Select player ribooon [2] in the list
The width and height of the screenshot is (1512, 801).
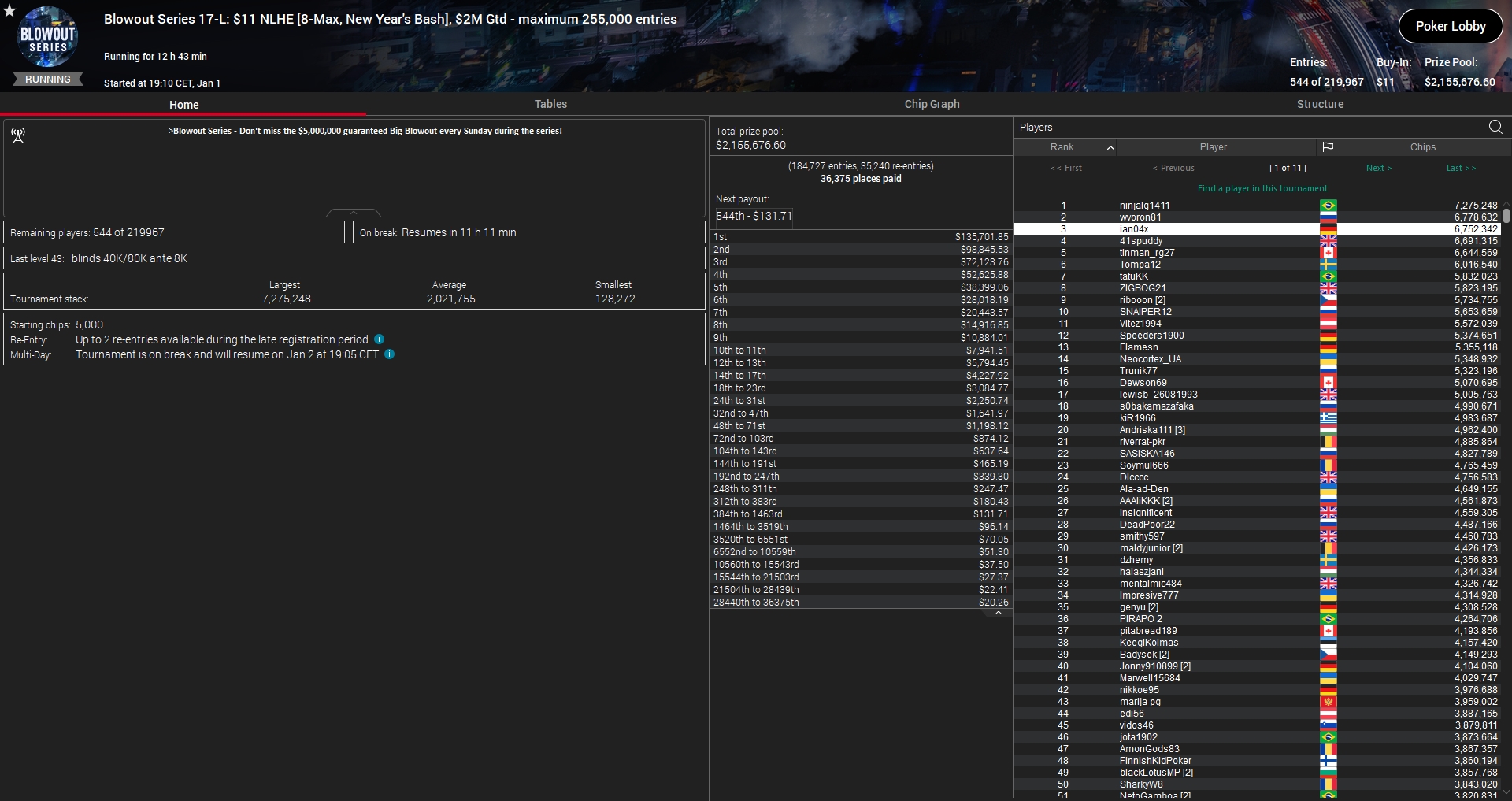pyautogui.click(x=1257, y=300)
